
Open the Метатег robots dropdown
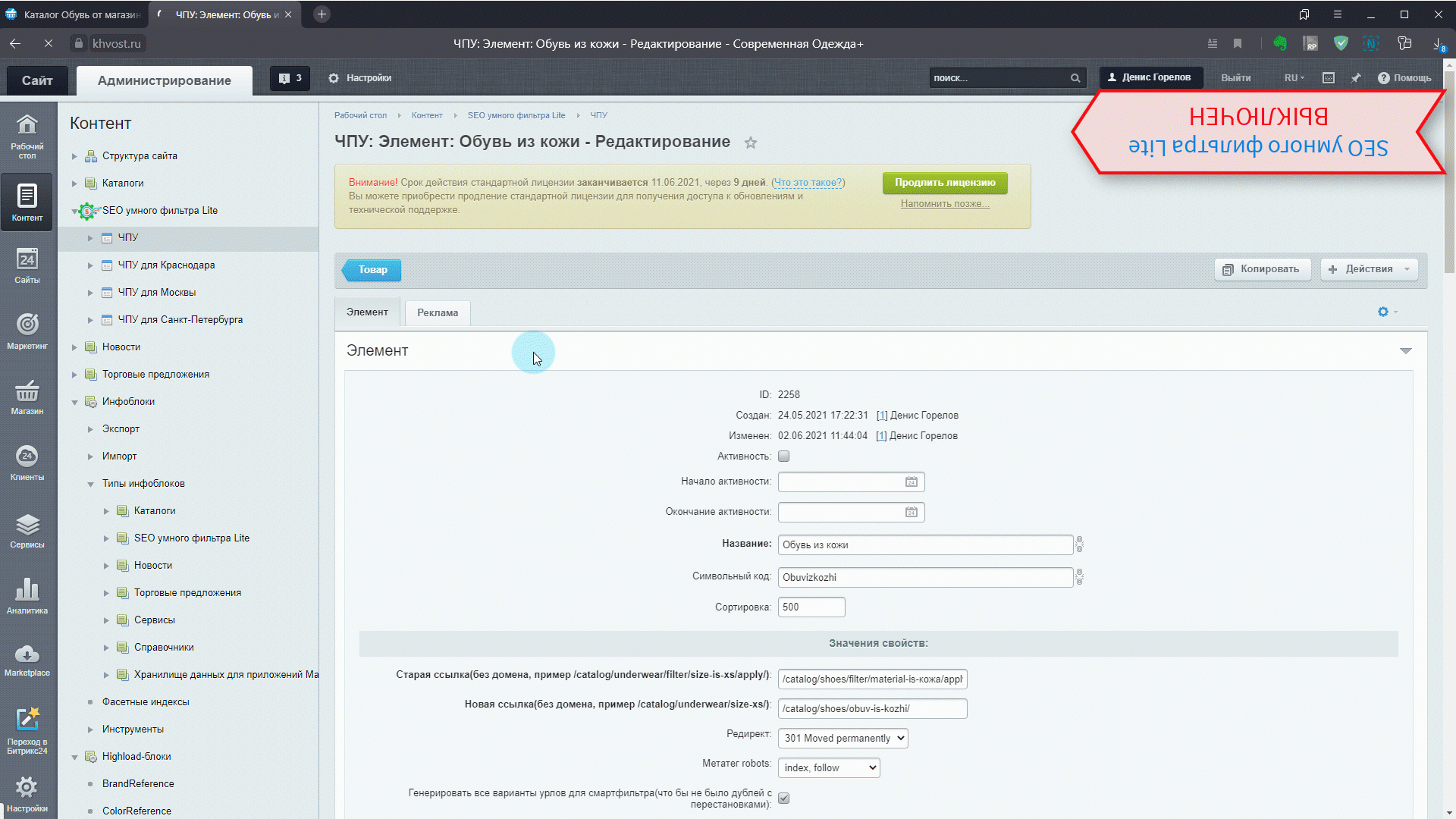point(828,767)
